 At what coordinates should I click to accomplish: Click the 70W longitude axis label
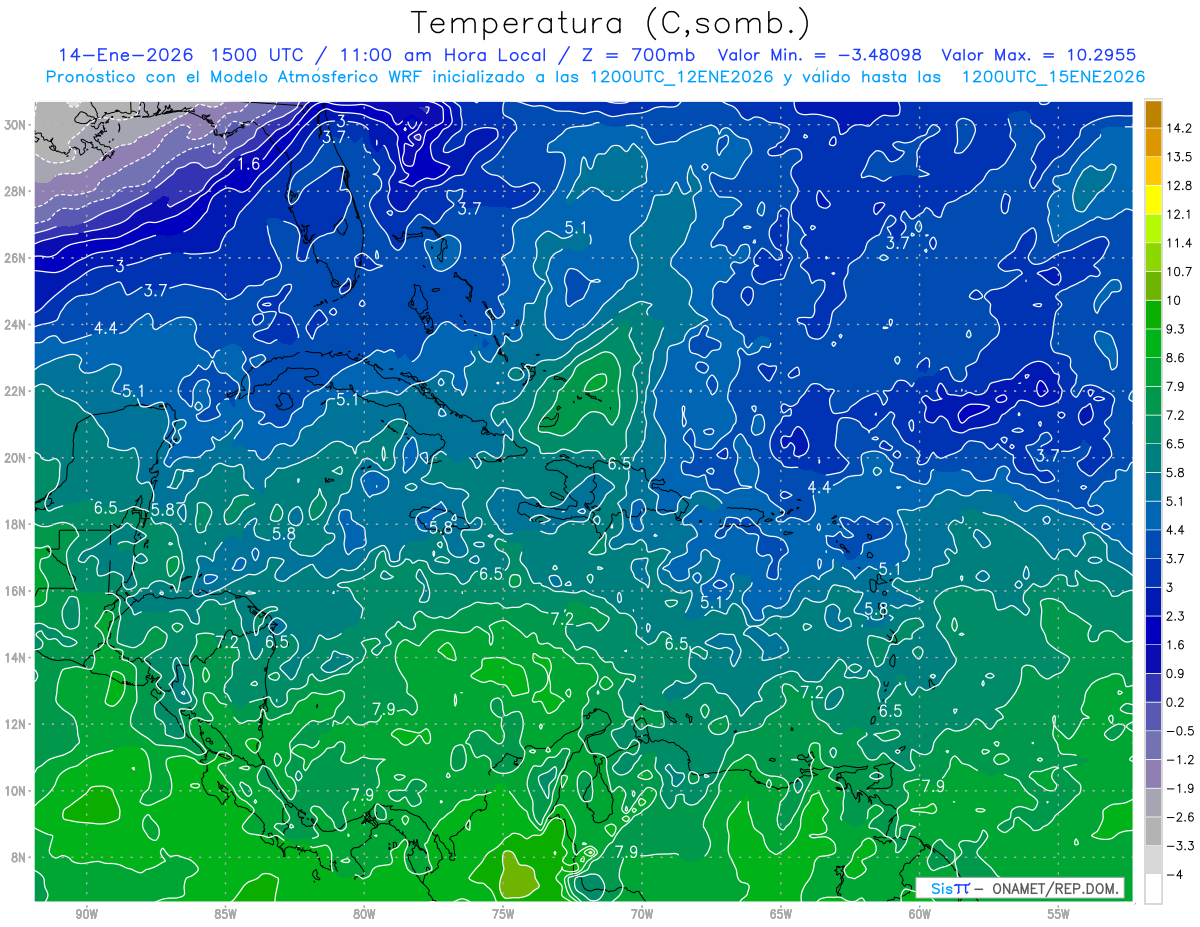(642, 915)
